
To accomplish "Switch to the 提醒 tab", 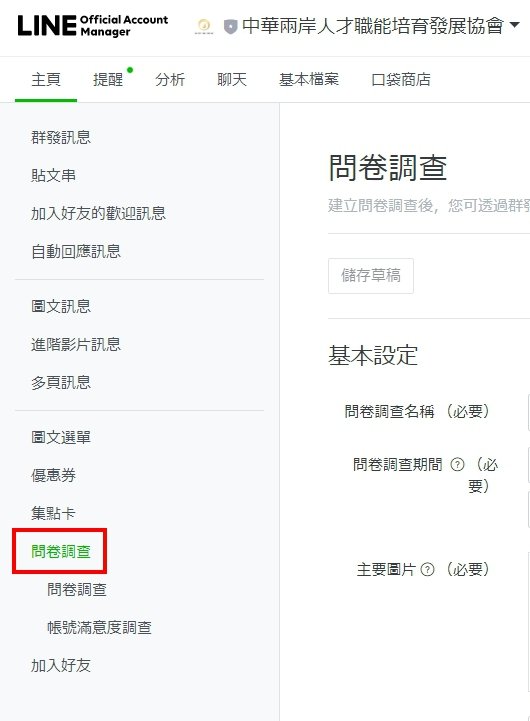I will pyautogui.click(x=108, y=80).
